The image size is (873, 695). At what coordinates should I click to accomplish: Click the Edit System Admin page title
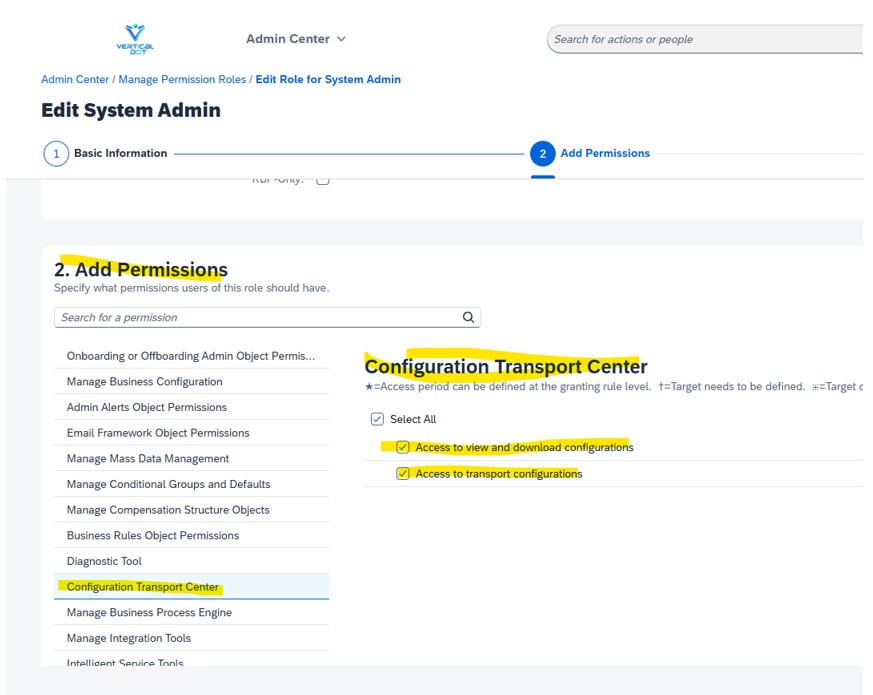coord(131,110)
